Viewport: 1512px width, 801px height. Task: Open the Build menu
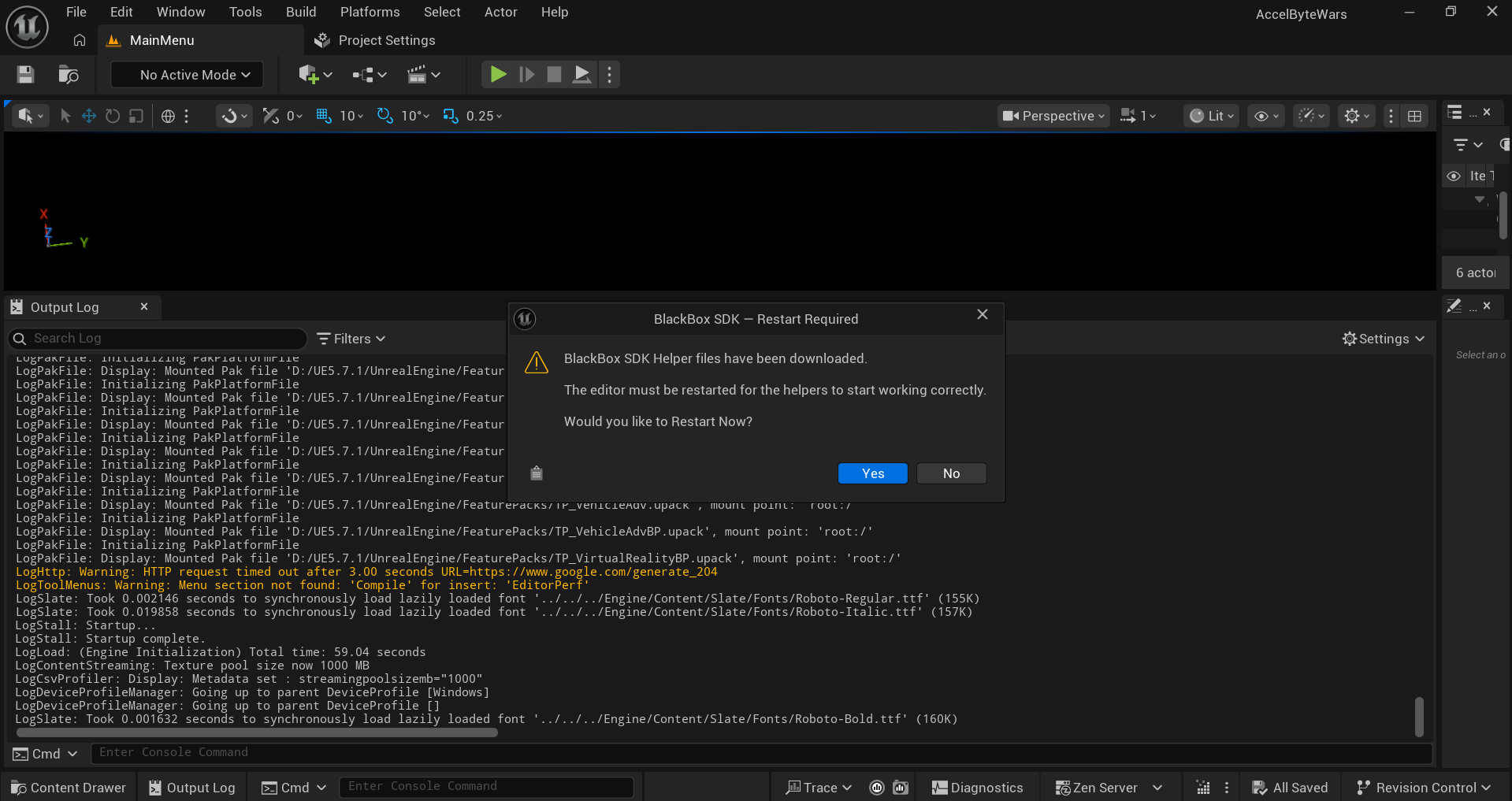click(x=300, y=12)
